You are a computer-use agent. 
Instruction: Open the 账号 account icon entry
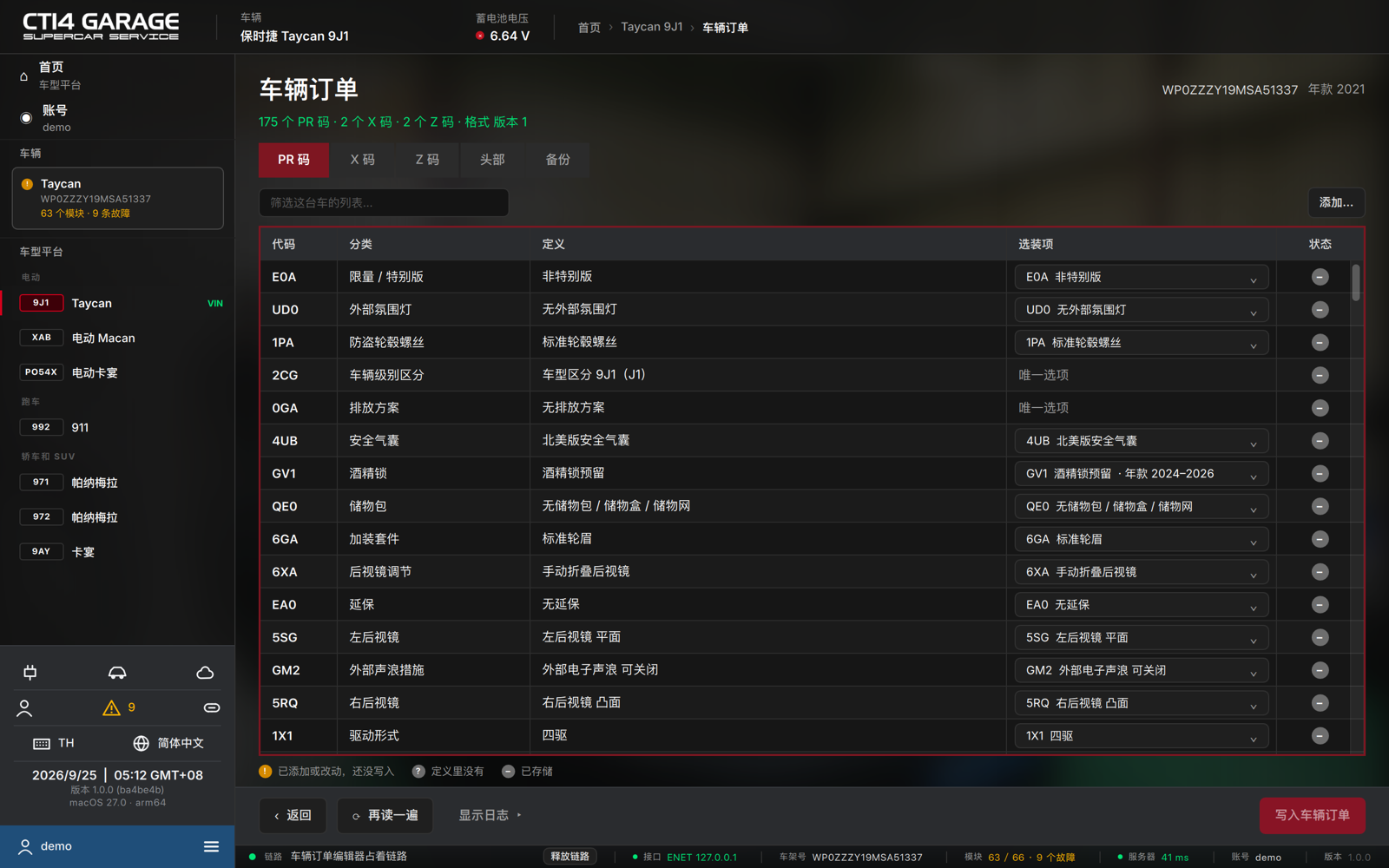(26, 118)
